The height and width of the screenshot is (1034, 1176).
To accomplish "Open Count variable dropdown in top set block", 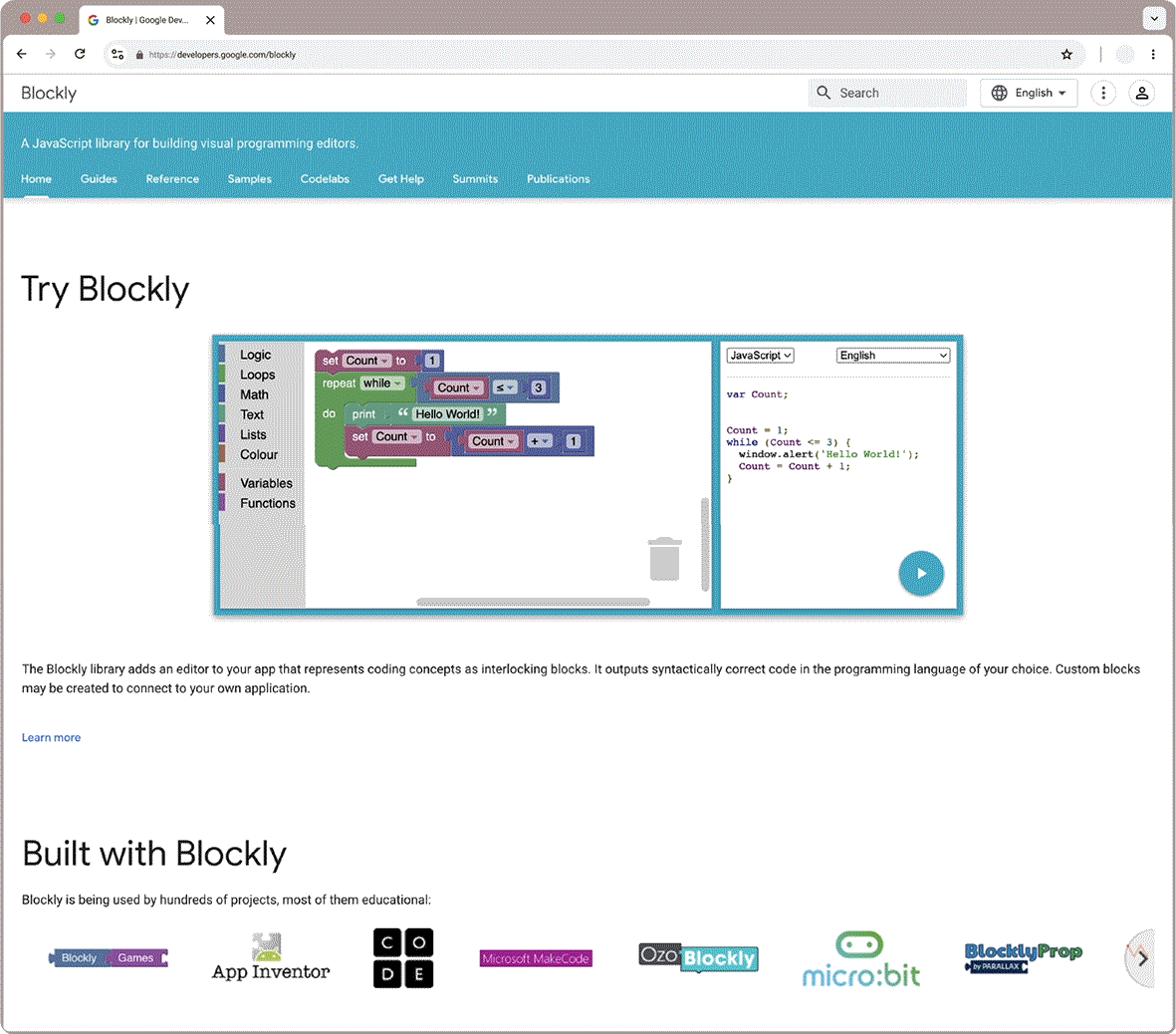I will point(366,361).
